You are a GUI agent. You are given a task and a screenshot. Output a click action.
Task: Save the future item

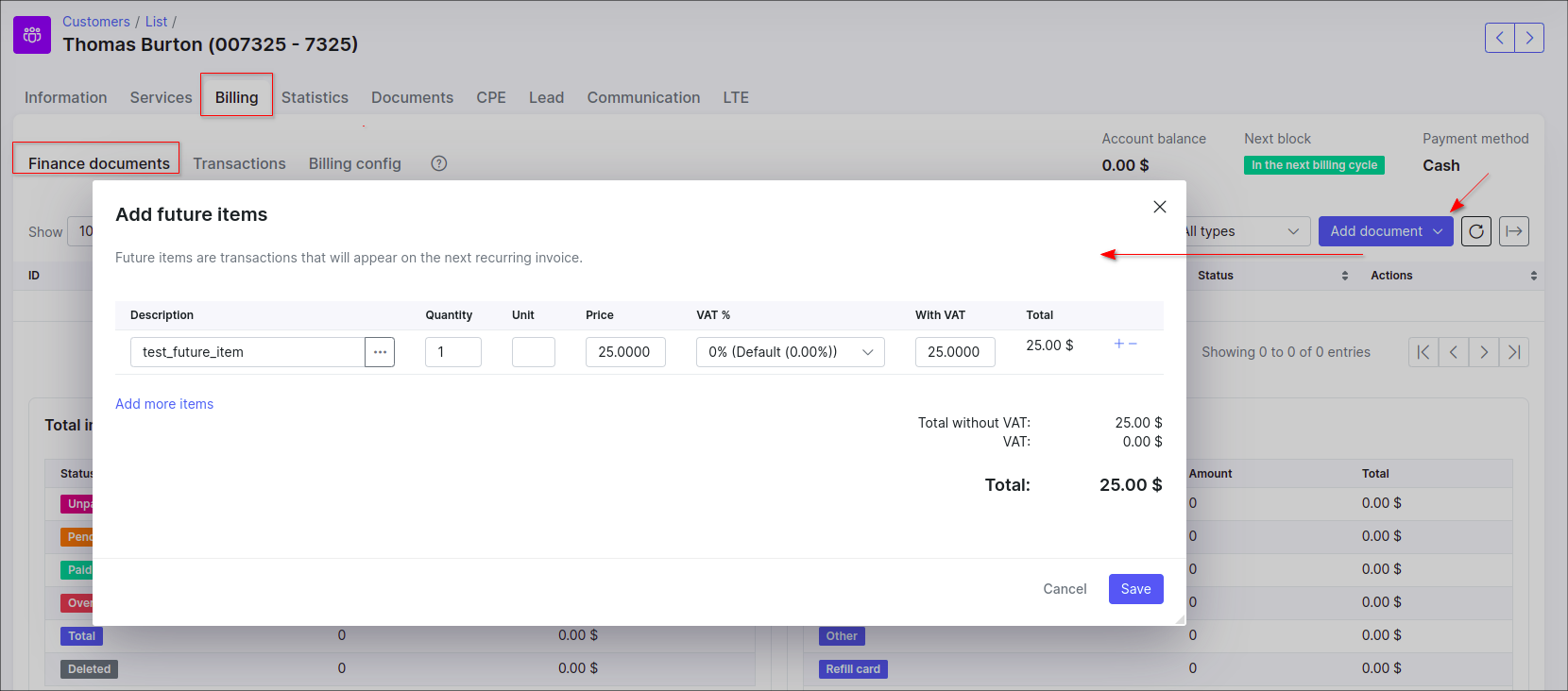click(x=1135, y=589)
